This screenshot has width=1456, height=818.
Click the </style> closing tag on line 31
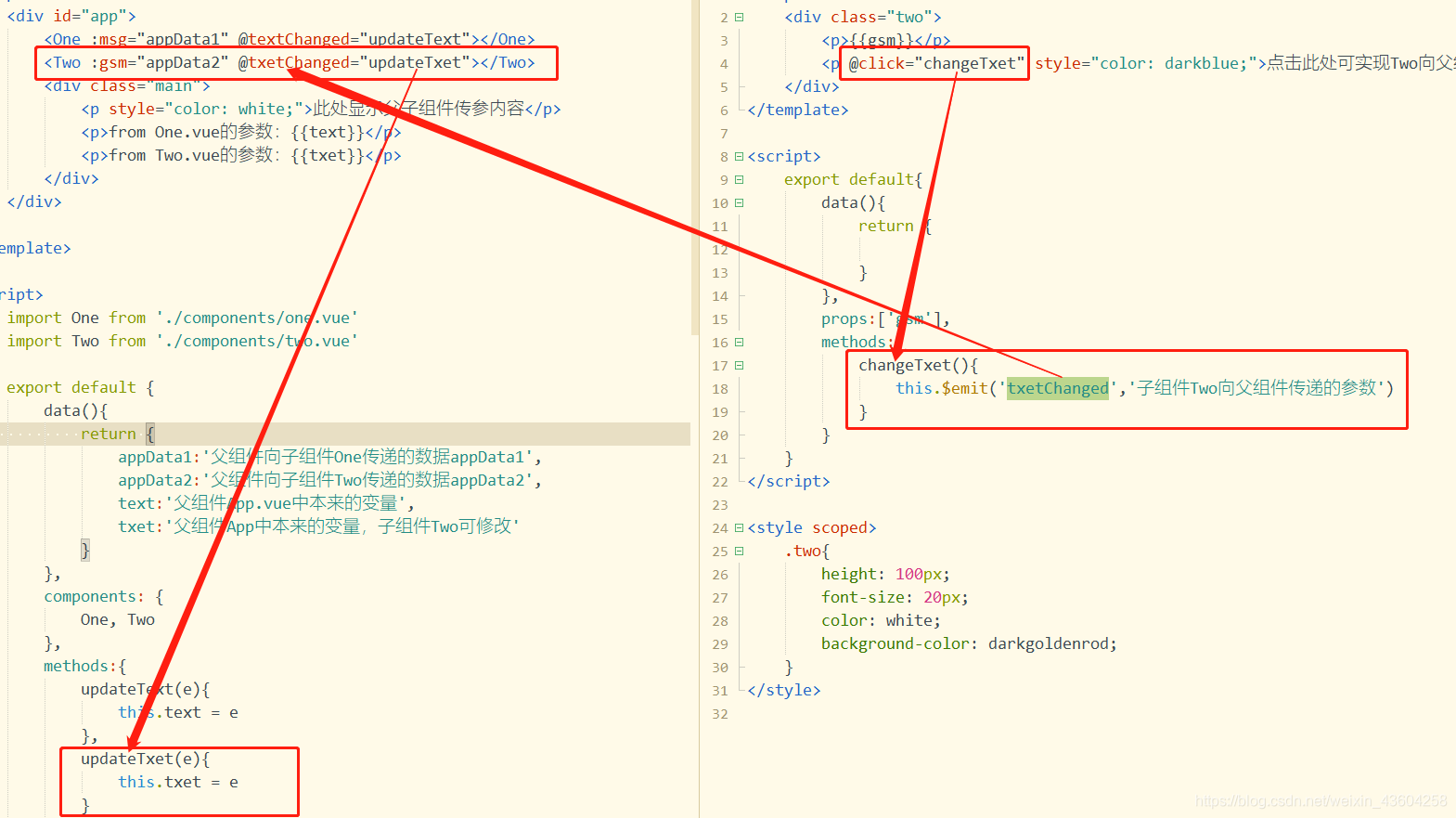tap(784, 690)
